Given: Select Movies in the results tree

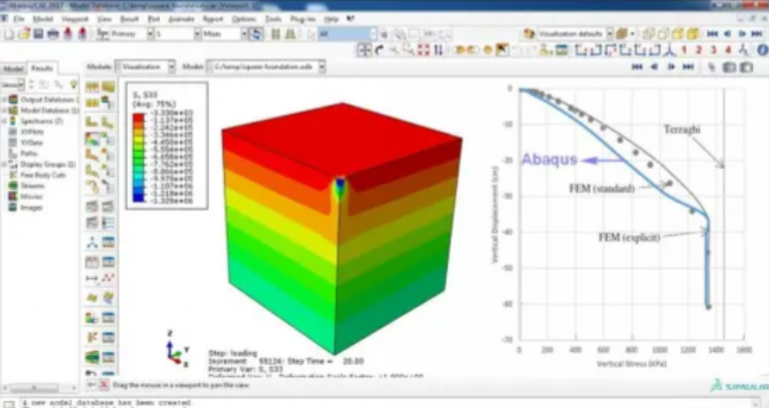Looking at the screenshot, I should 31,197.
